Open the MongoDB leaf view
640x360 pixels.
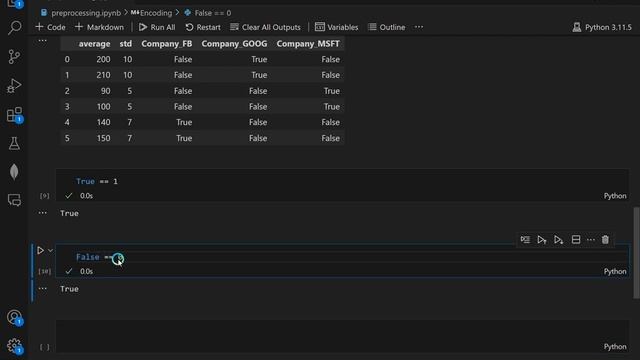[14, 172]
